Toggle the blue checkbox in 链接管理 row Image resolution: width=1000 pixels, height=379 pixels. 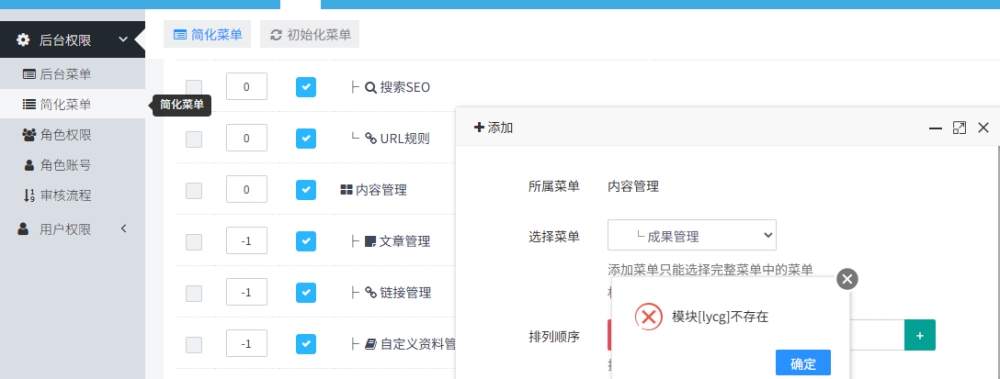tap(306, 292)
